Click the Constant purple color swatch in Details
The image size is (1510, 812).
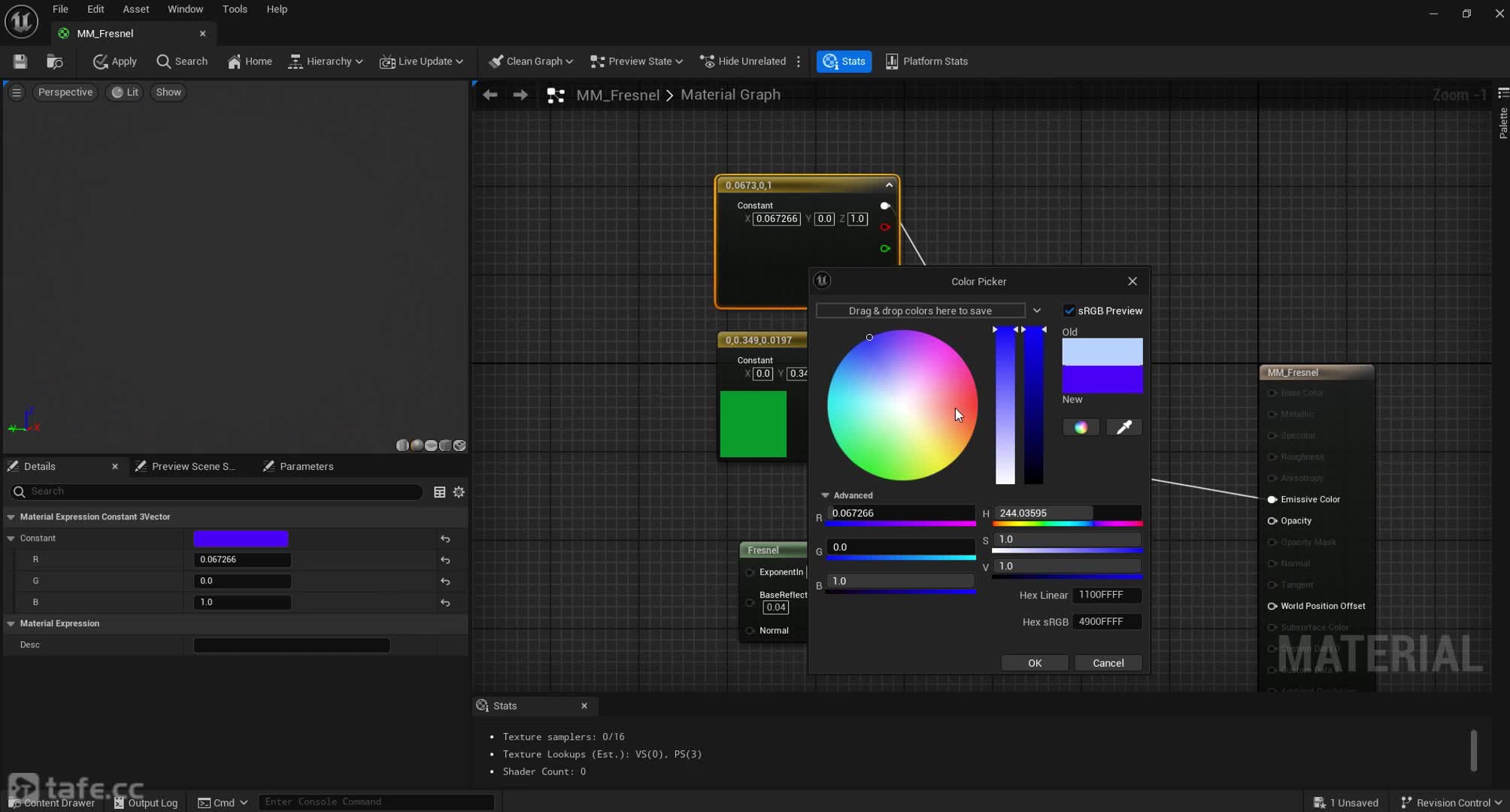coord(241,538)
